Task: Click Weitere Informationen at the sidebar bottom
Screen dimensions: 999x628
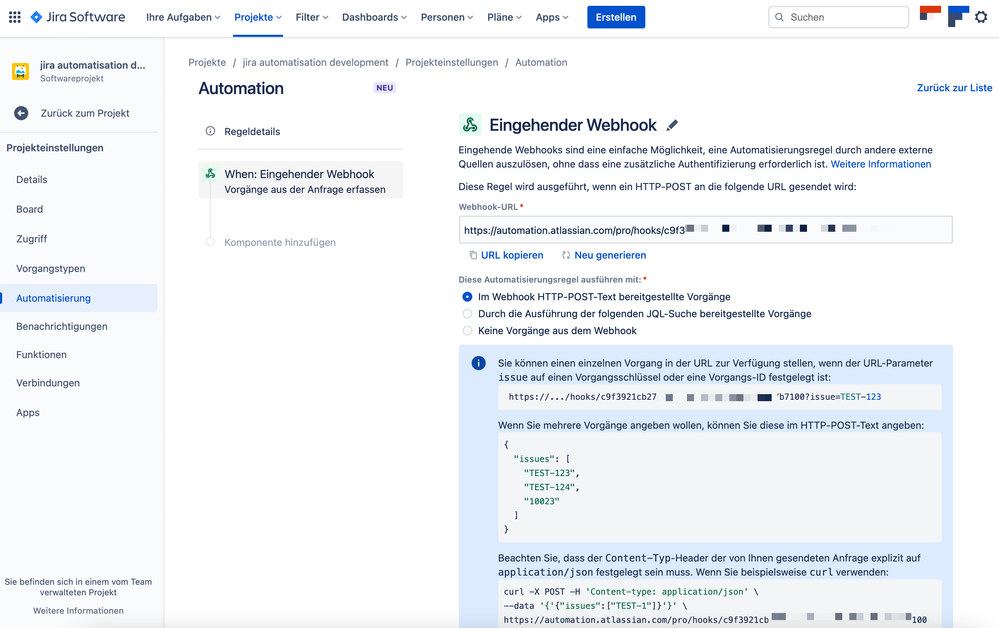Action: coord(78,611)
